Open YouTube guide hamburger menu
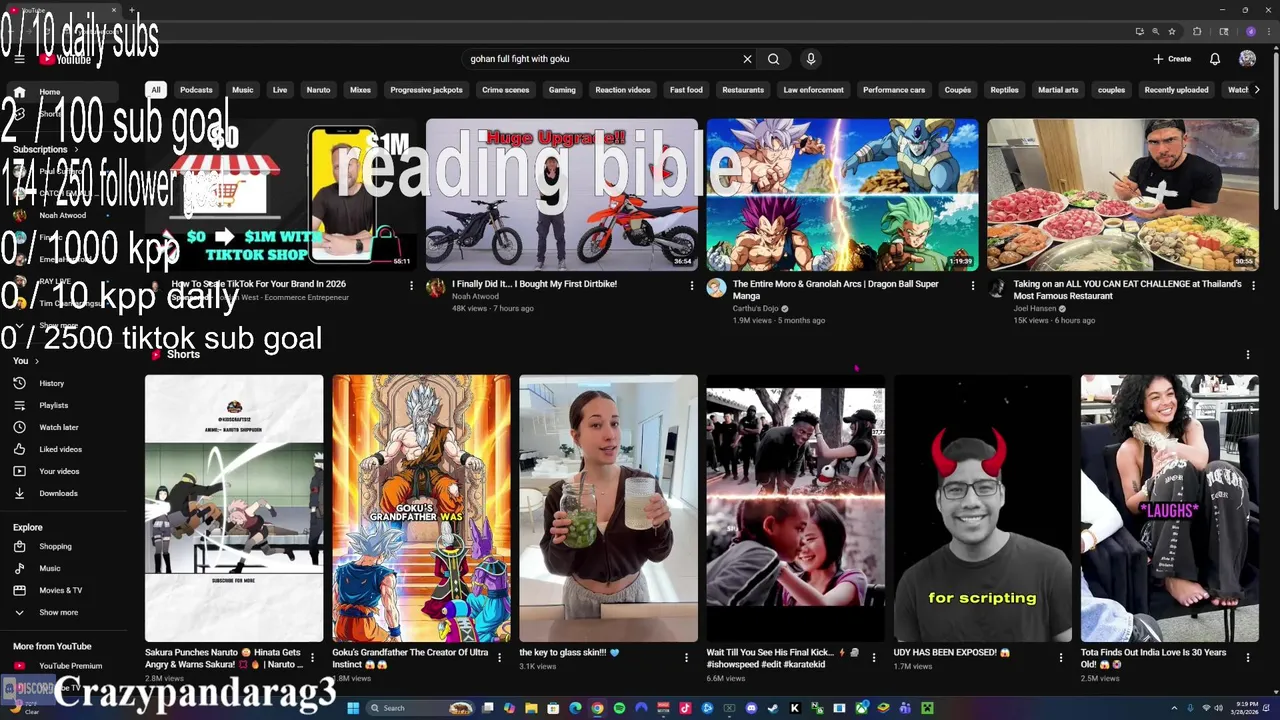The width and height of the screenshot is (1280, 720). click(19, 59)
